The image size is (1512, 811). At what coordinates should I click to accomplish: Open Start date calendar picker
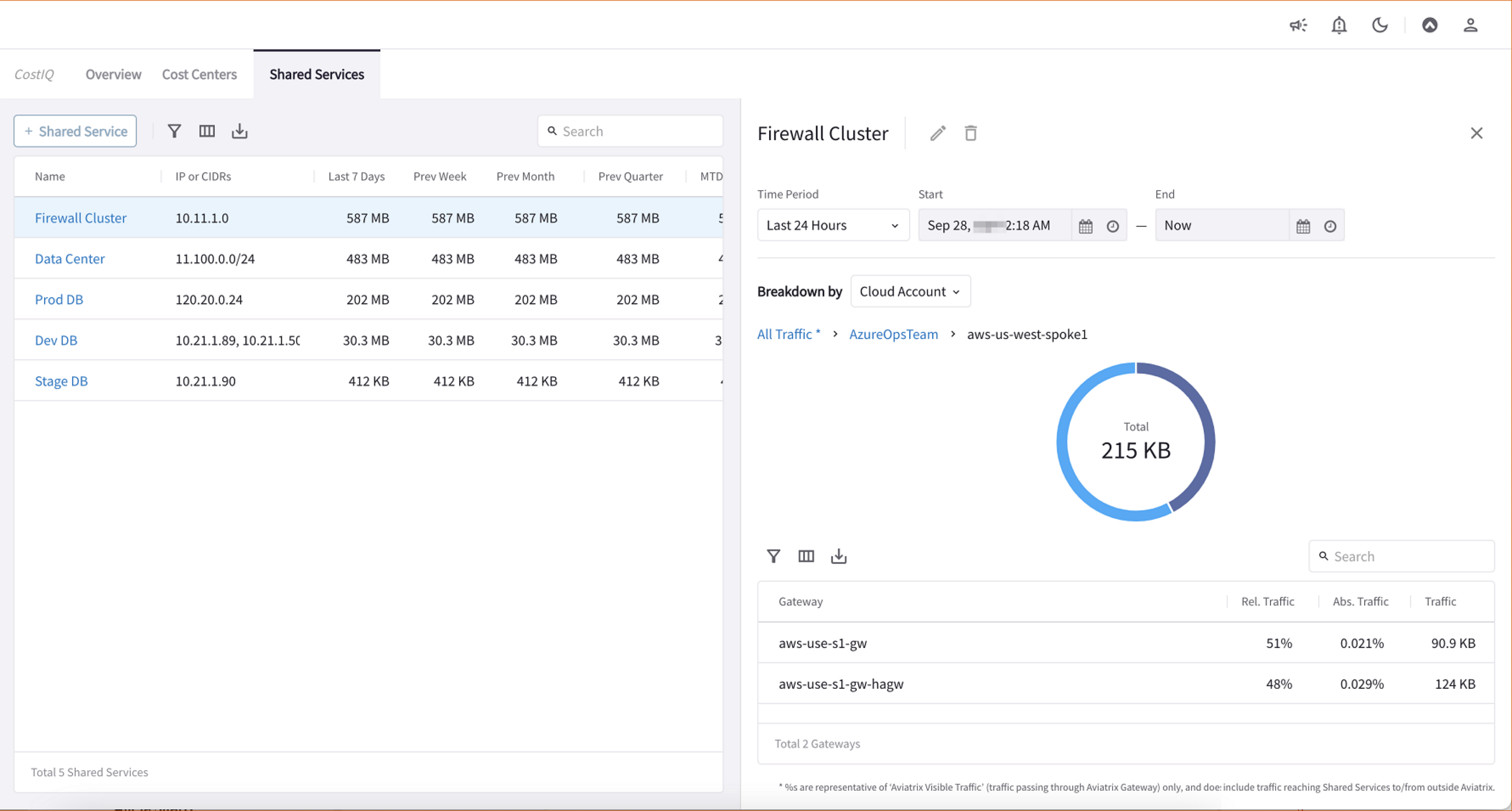coord(1085,226)
